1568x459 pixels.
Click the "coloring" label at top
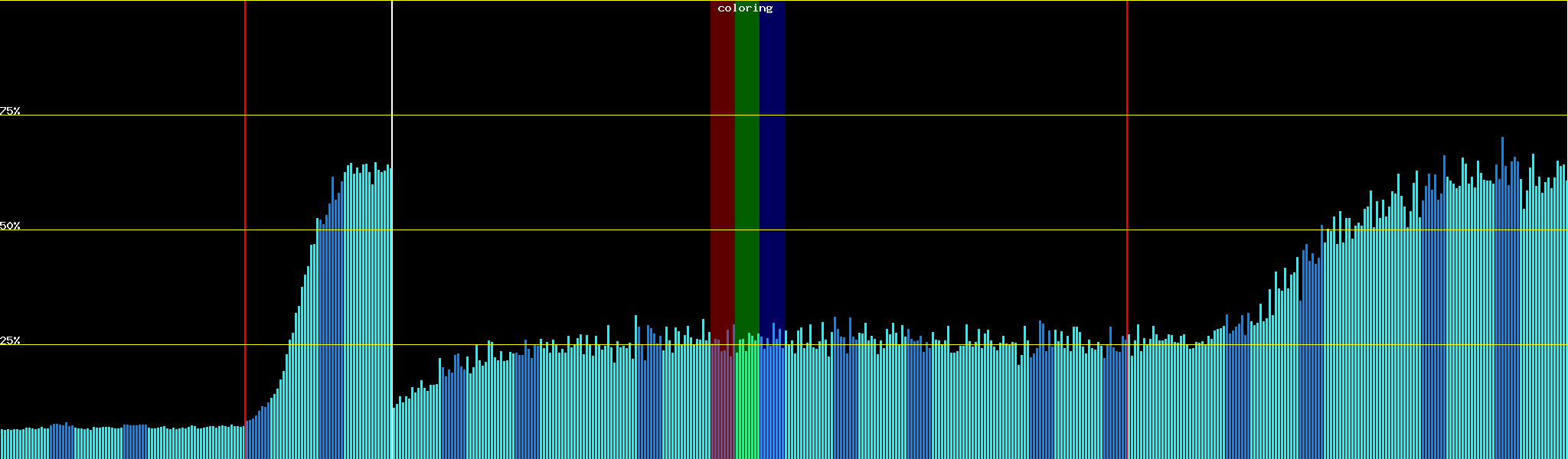(745, 8)
